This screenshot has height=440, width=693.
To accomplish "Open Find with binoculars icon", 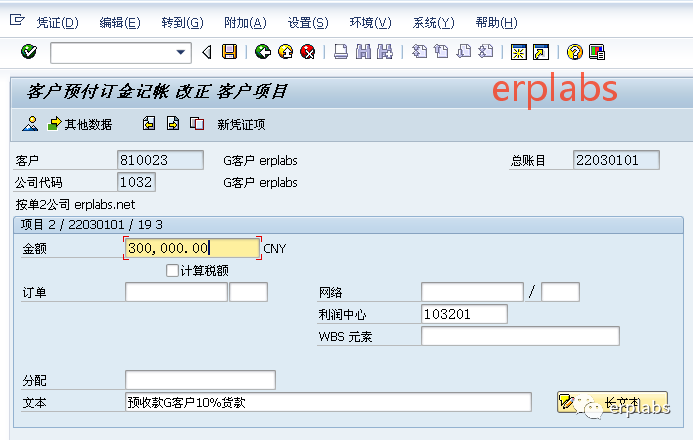I will point(363,52).
